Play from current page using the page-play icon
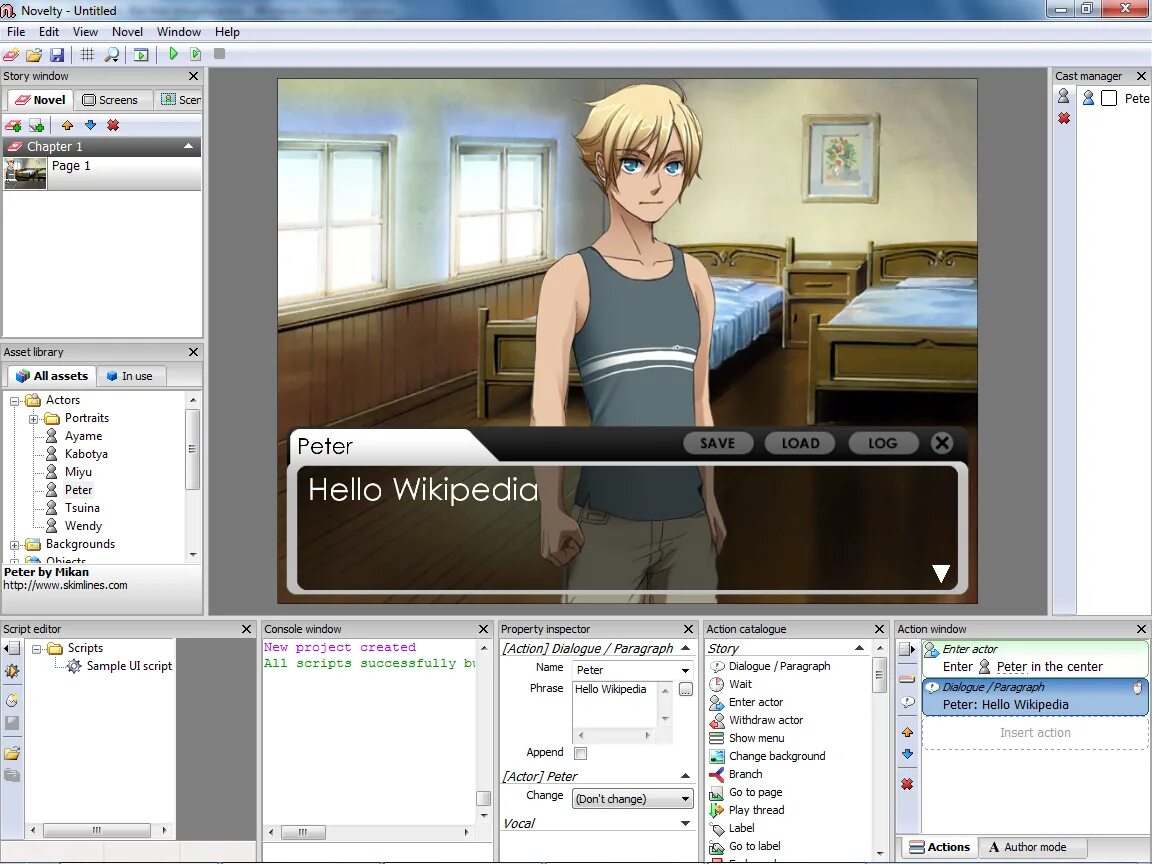 (195, 54)
